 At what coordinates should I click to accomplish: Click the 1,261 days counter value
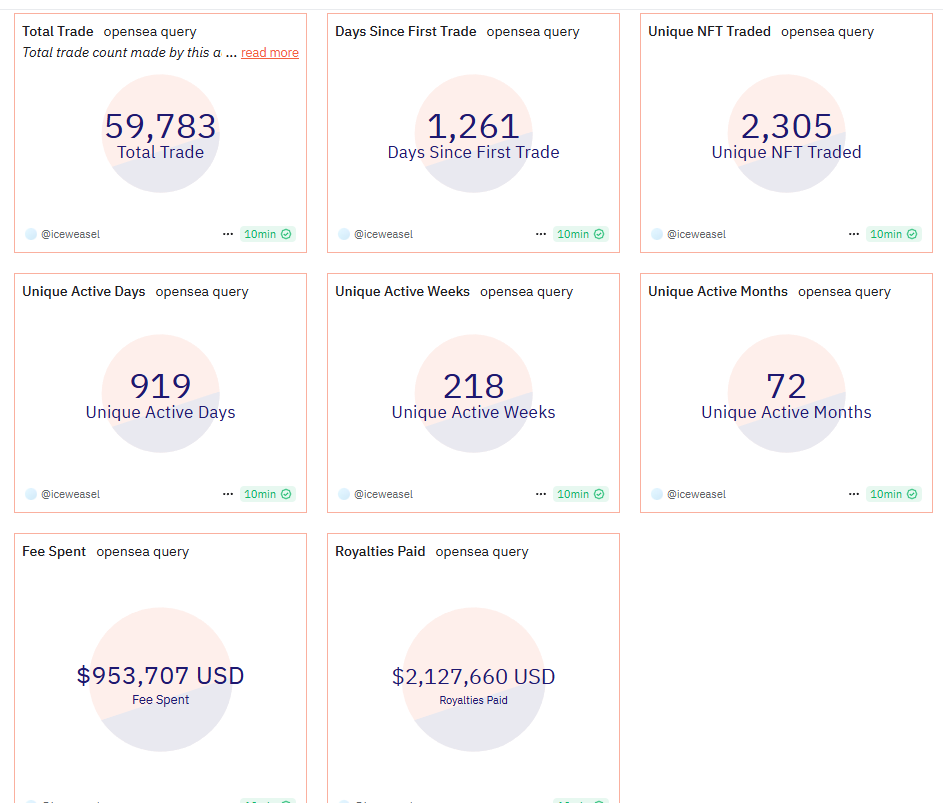click(473, 126)
